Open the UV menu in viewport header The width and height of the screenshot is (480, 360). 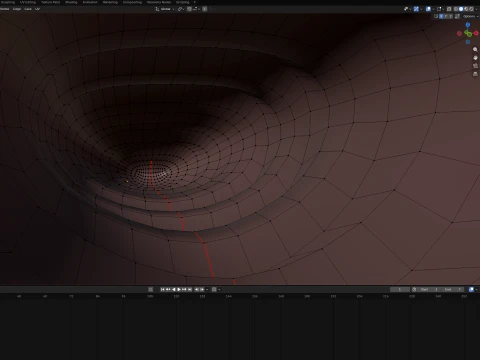tap(37, 9)
